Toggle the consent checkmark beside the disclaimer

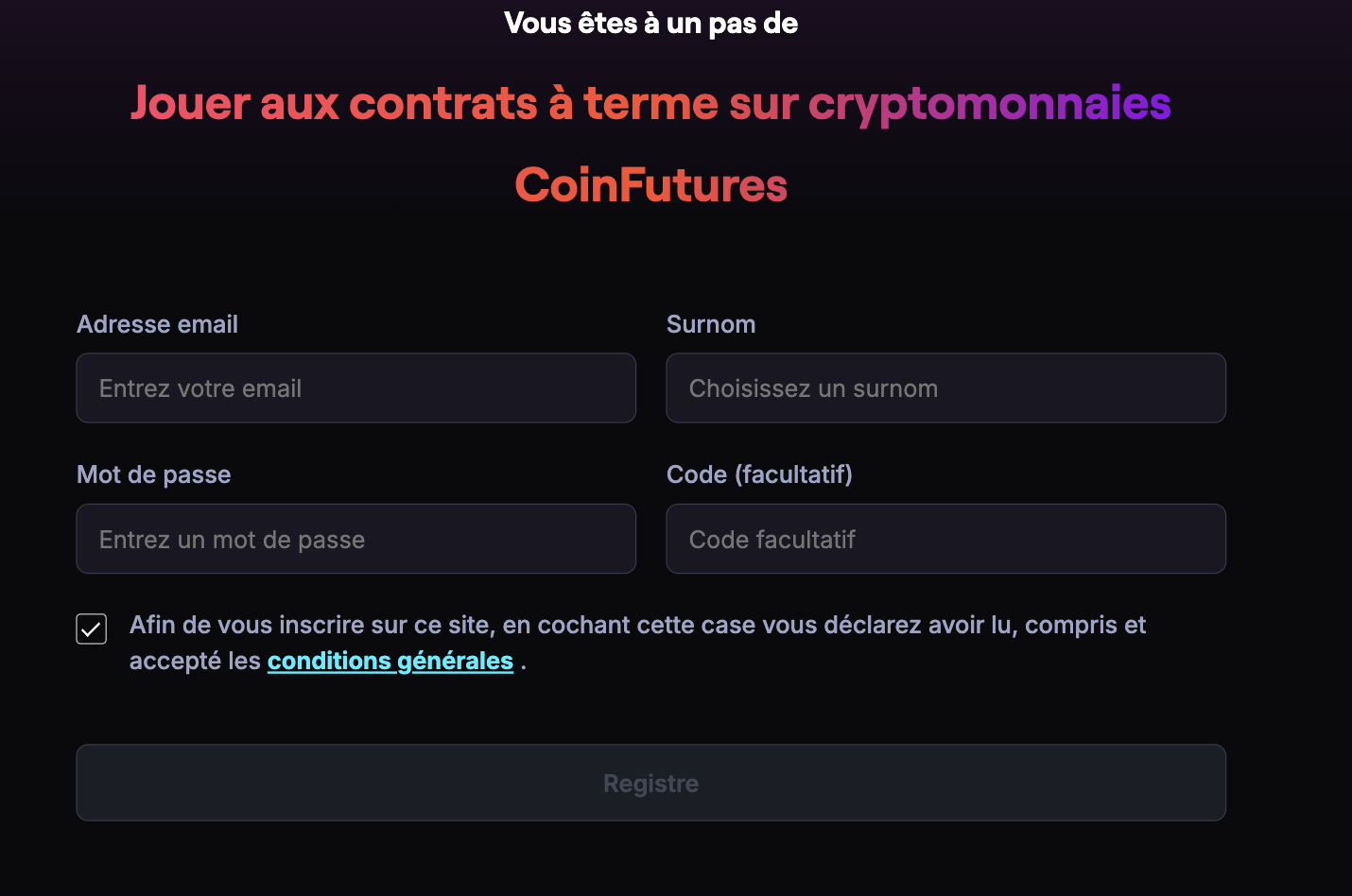coord(91,629)
